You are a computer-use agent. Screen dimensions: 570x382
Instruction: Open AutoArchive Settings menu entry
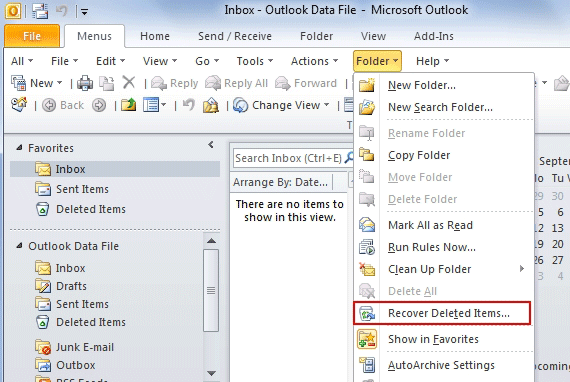(443, 365)
